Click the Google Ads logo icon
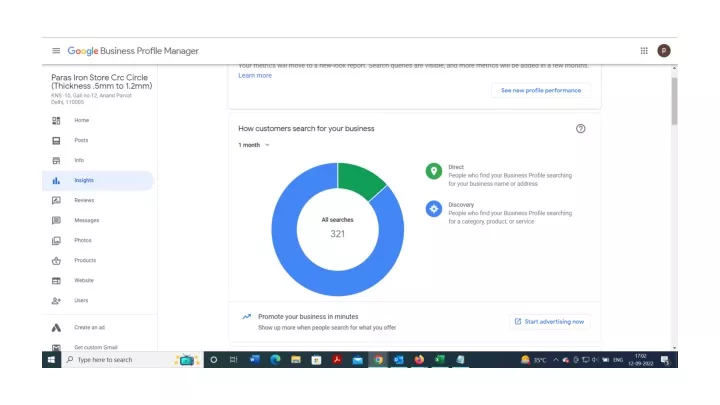 click(x=56, y=328)
